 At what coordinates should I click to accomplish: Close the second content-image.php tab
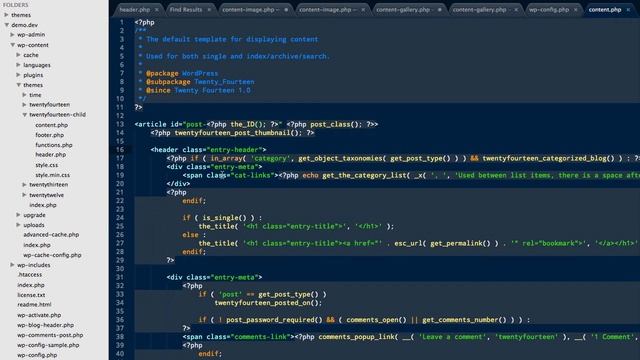(363, 9)
